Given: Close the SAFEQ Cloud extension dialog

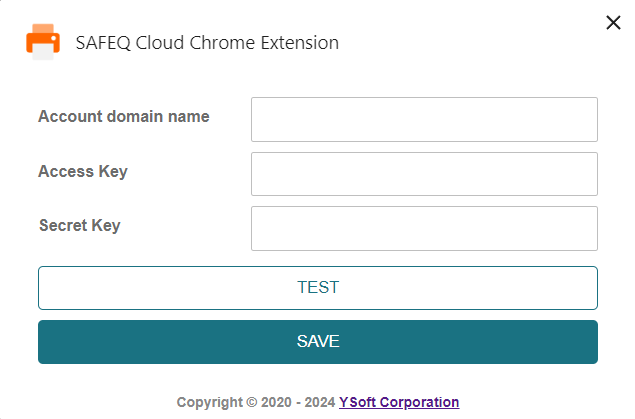Looking at the screenshot, I should pyautogui.click(x=614, y=23).
